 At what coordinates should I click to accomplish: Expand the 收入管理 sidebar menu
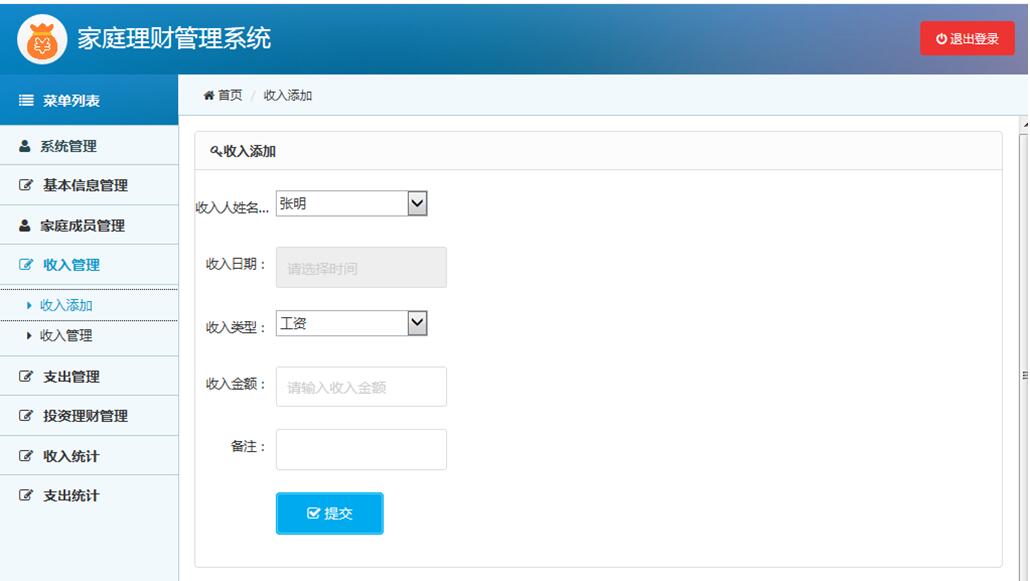pyautogui.click(x=71, y=265)
